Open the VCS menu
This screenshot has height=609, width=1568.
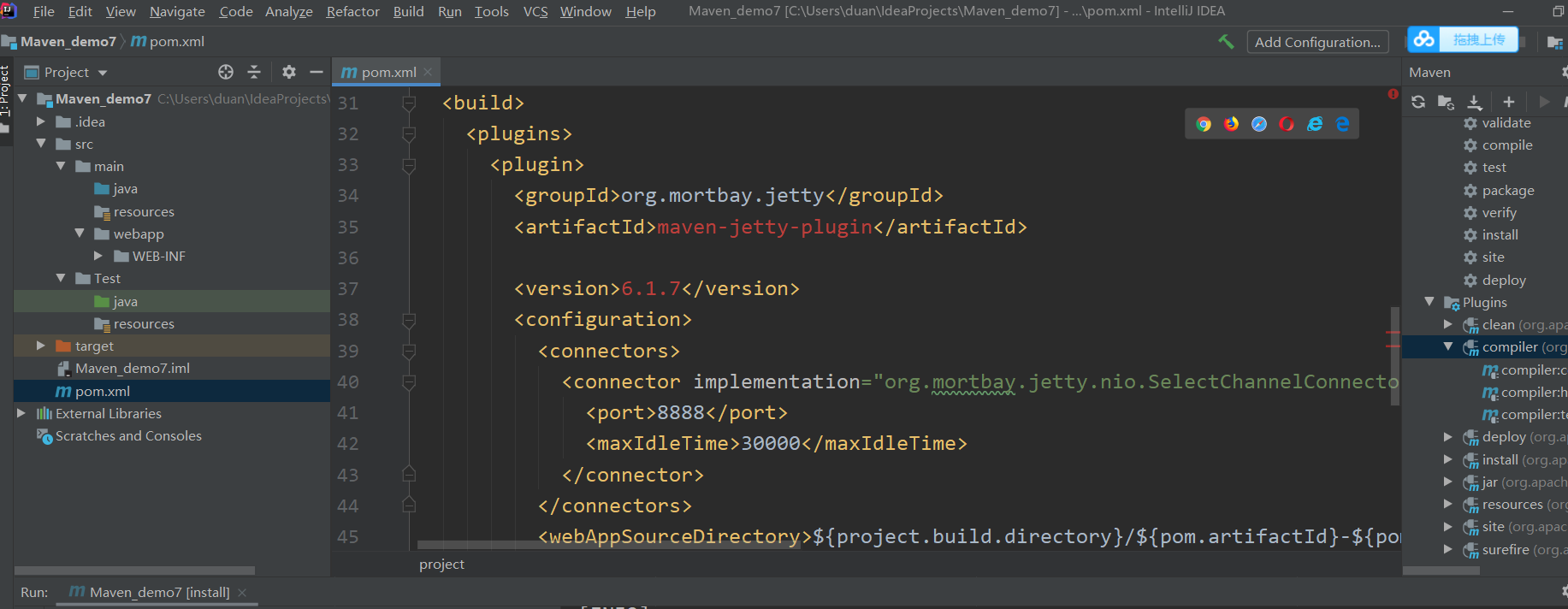[535, 11]
